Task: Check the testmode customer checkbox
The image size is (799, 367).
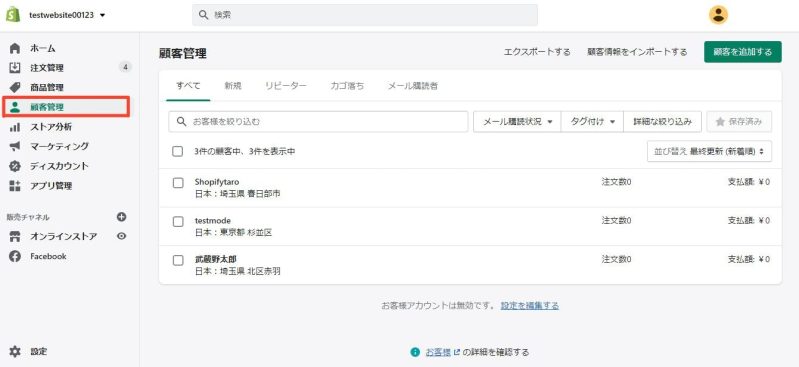Action: click(x=178, y=222)
